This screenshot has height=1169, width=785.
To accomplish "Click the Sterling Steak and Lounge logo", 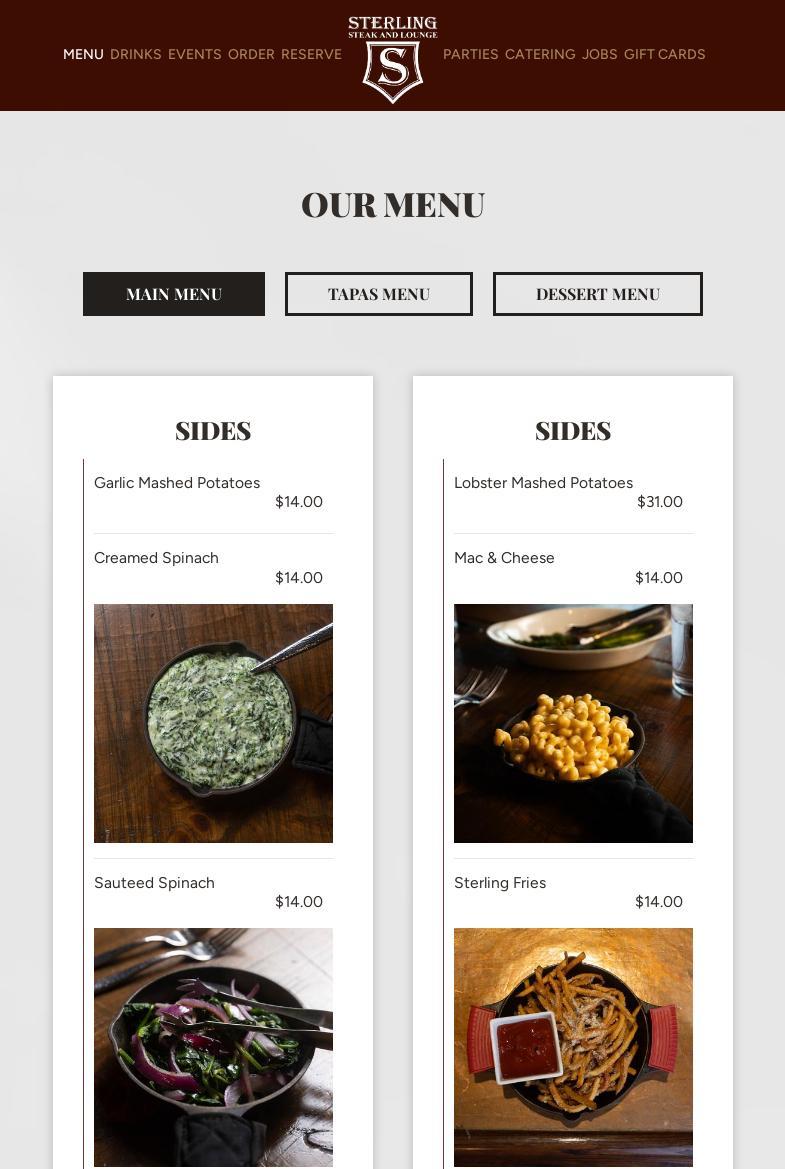I will pos(393,59).
